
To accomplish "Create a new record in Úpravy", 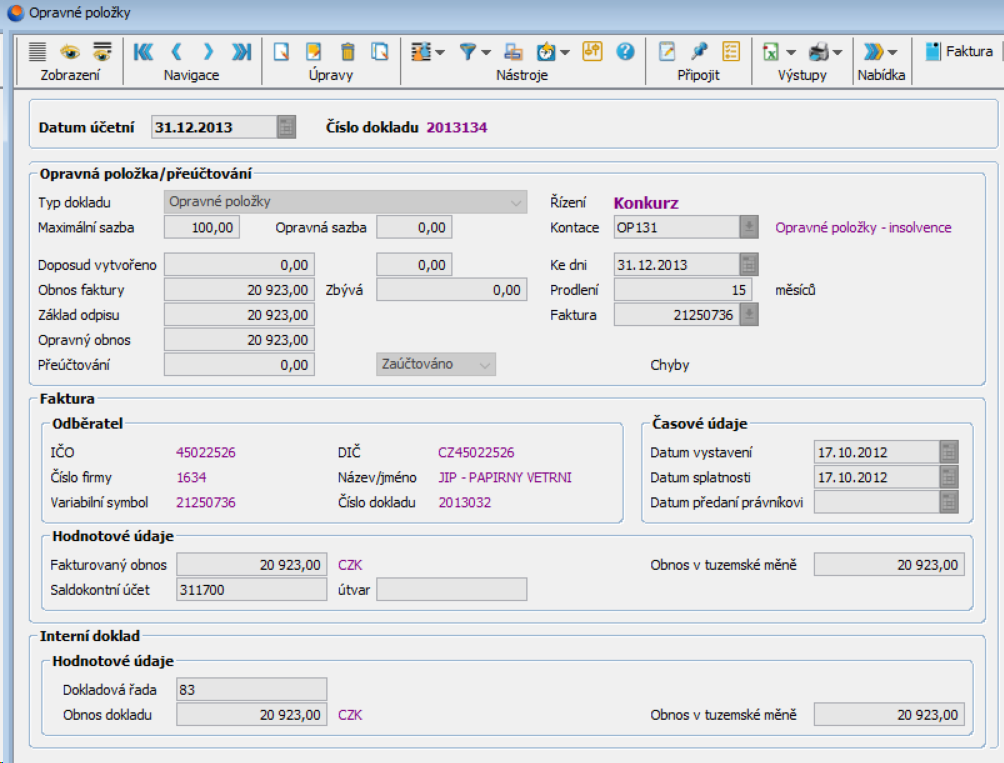I will tap(282, 51).
